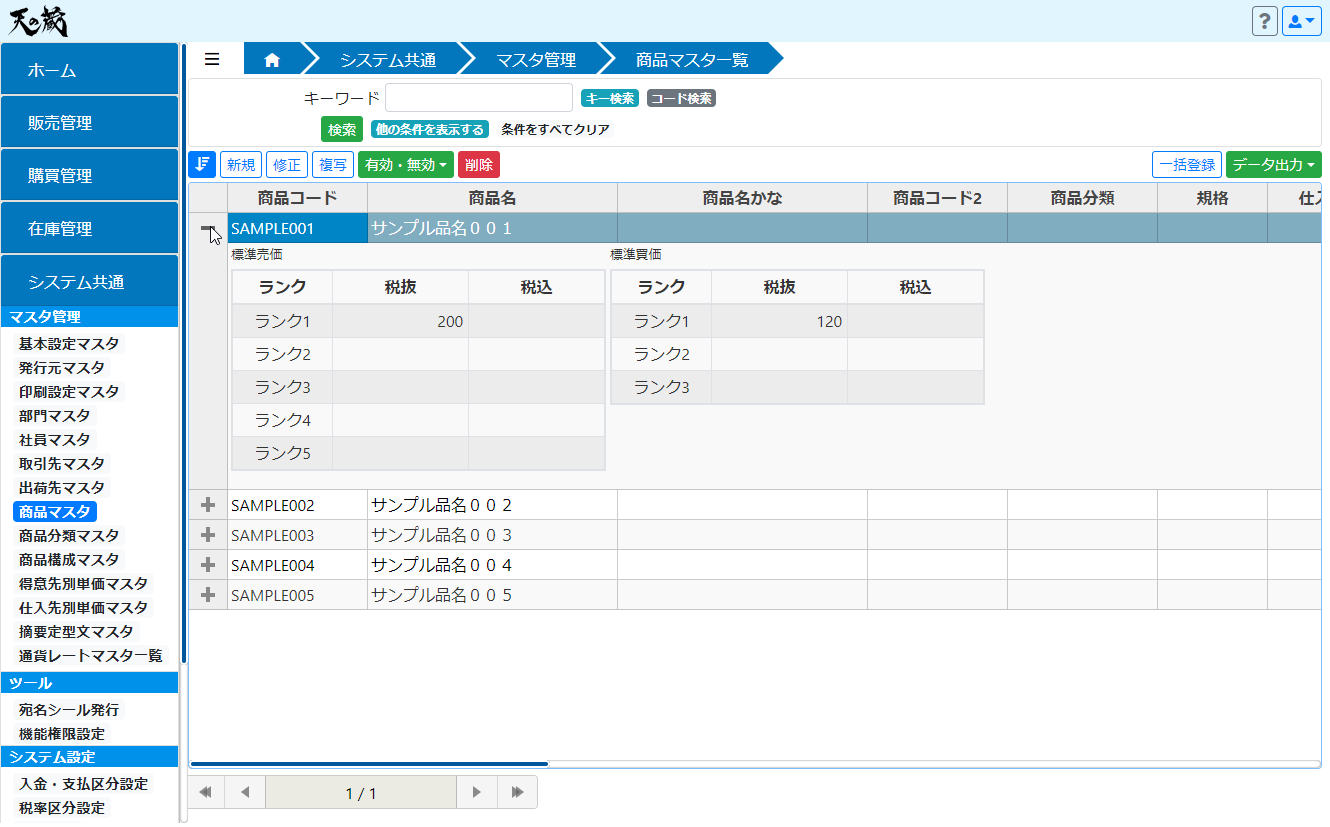Open the 在庫管理 sidebar menu
The width and height of the screenshot is (1330, 827).
(x=89, y=229)
